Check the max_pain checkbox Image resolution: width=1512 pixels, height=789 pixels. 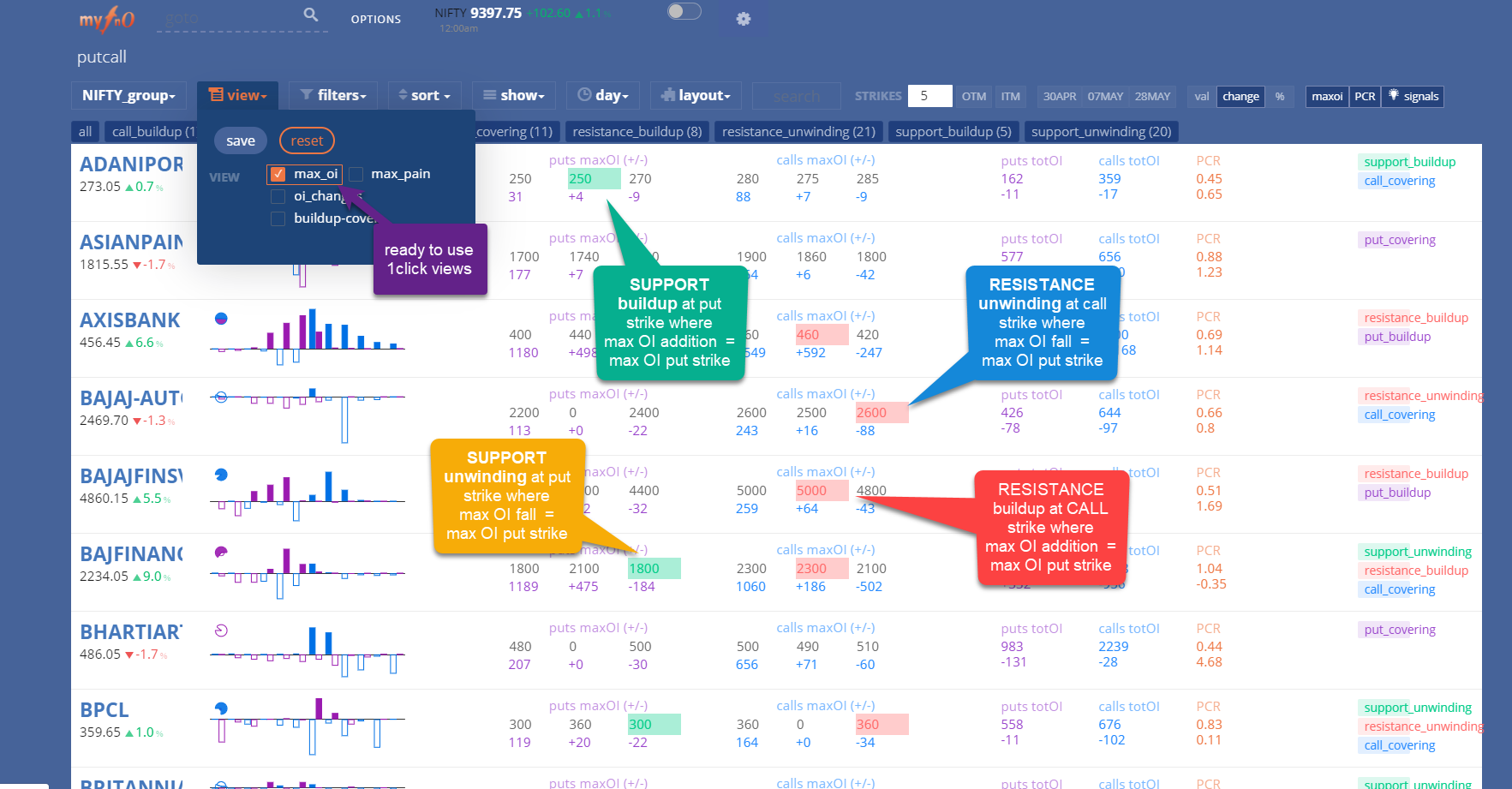[356, 174]
